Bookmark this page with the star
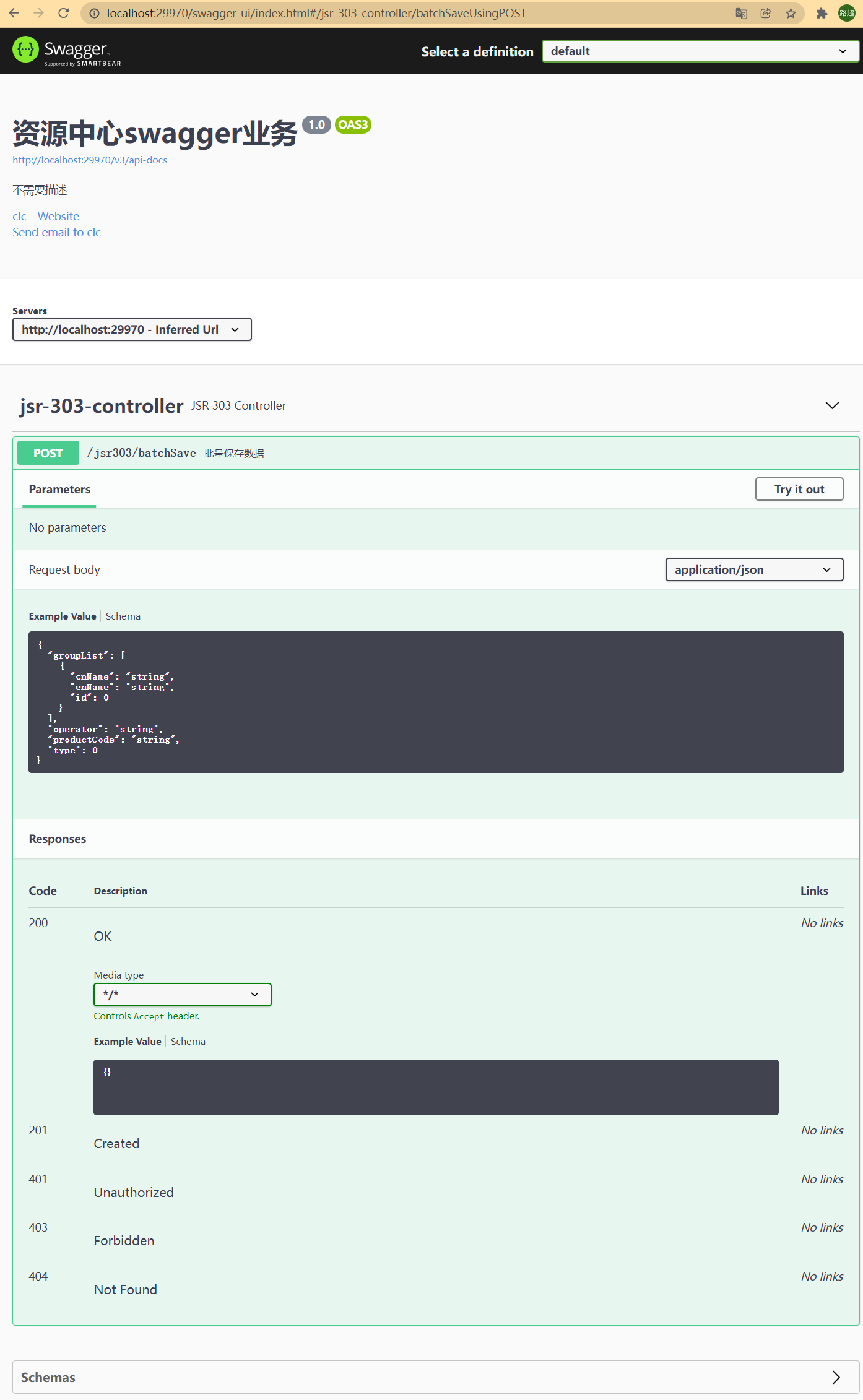The width and height of the screenshot is (863, 1400). coord(791,13)
